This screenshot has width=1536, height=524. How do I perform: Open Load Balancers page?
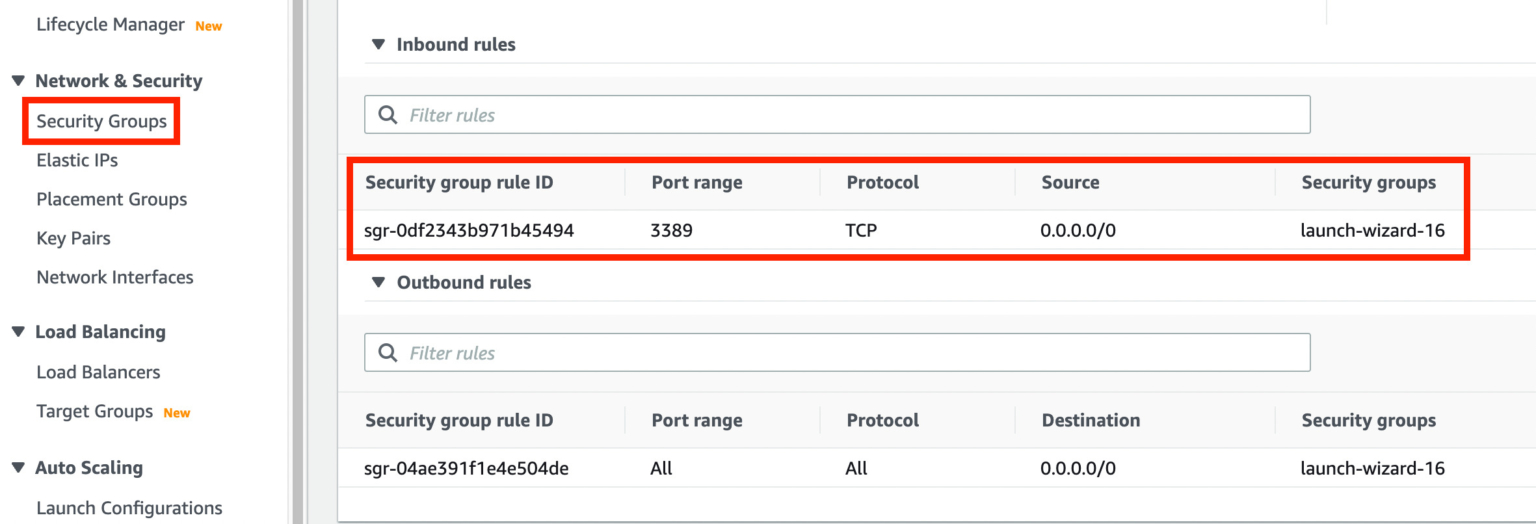click(x=98, y=372)
